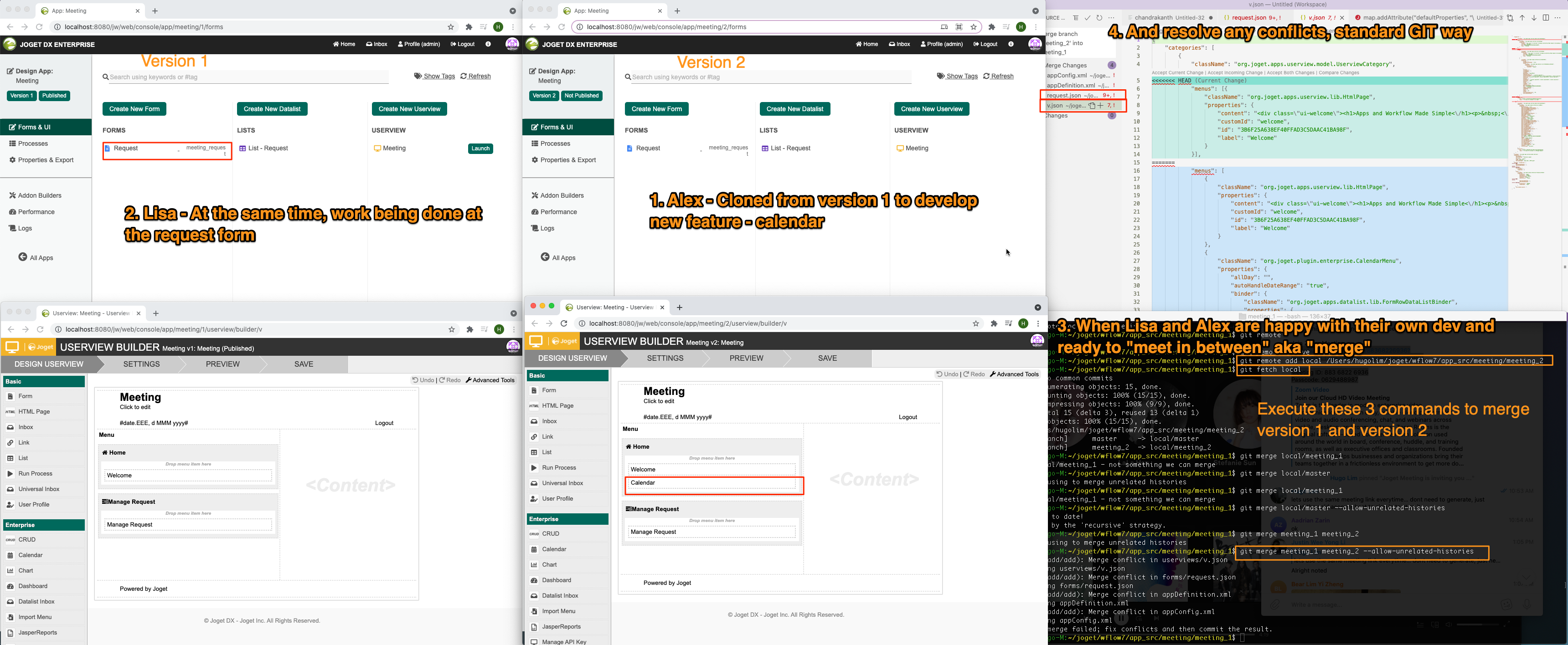The image size is (1568, 645).
Task: Collapse the Merge Changes section
Action: tap(1065, 65)
